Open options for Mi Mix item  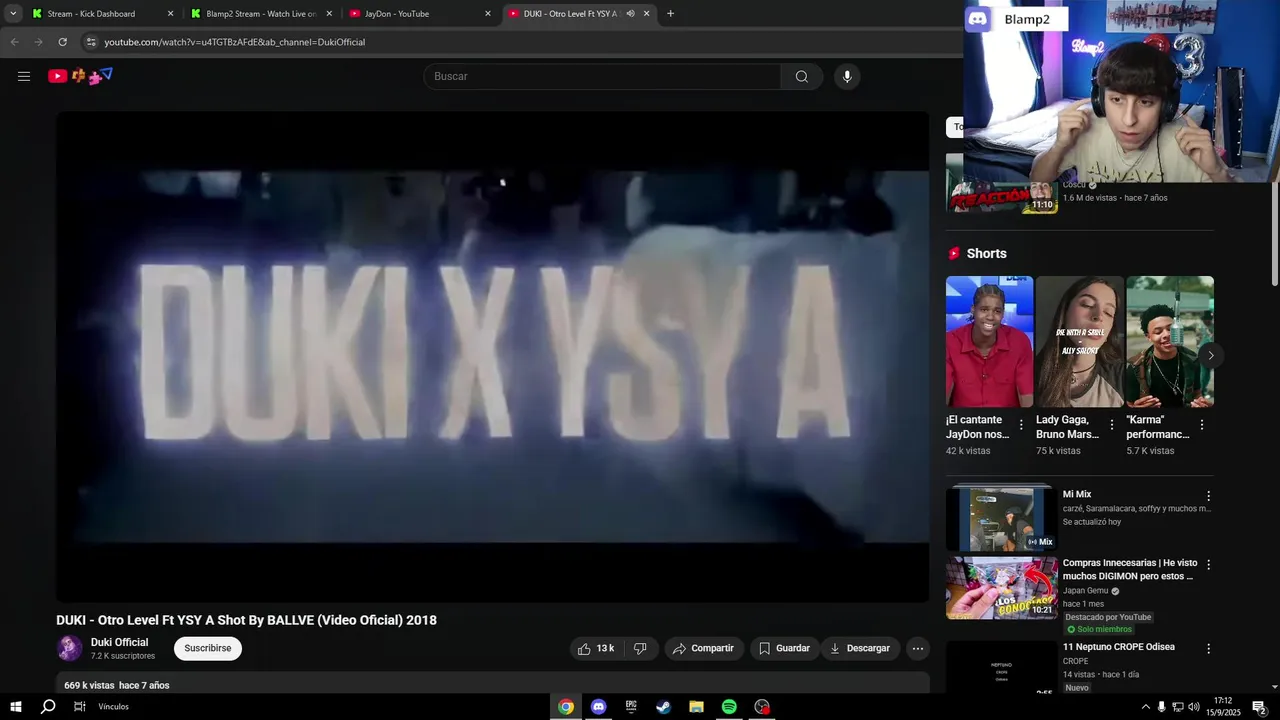coord(1208,496)
